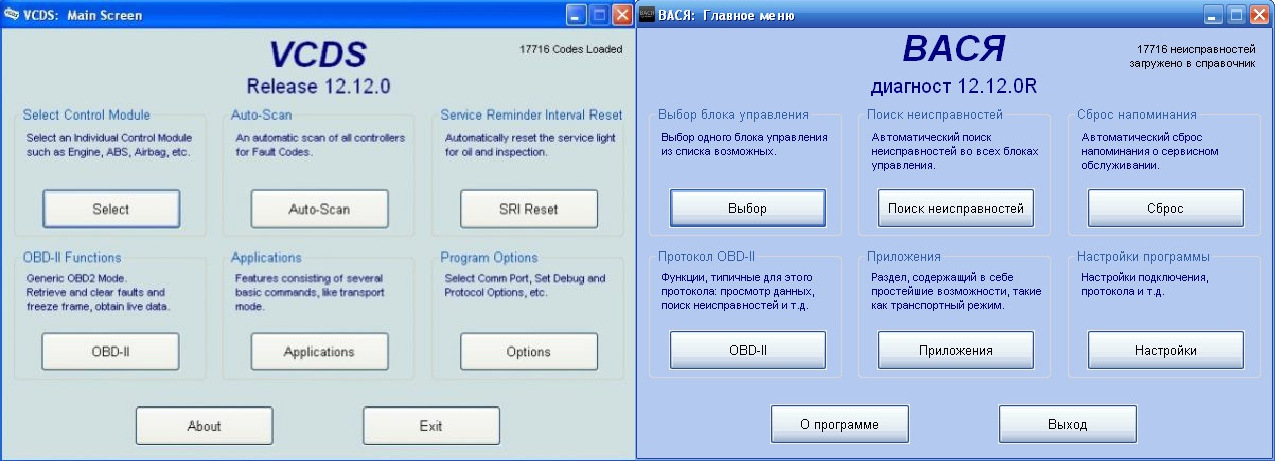Image resolution: width=1275 pixels, height=461 pixels.
Task: Click the 'Сброс напоминания' group label
Action: (1137, 115)
